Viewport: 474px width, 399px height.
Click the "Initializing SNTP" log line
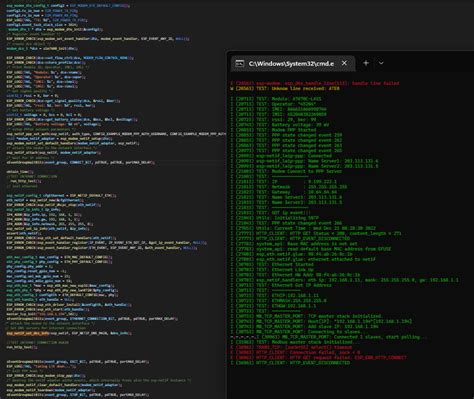[274, 218]
